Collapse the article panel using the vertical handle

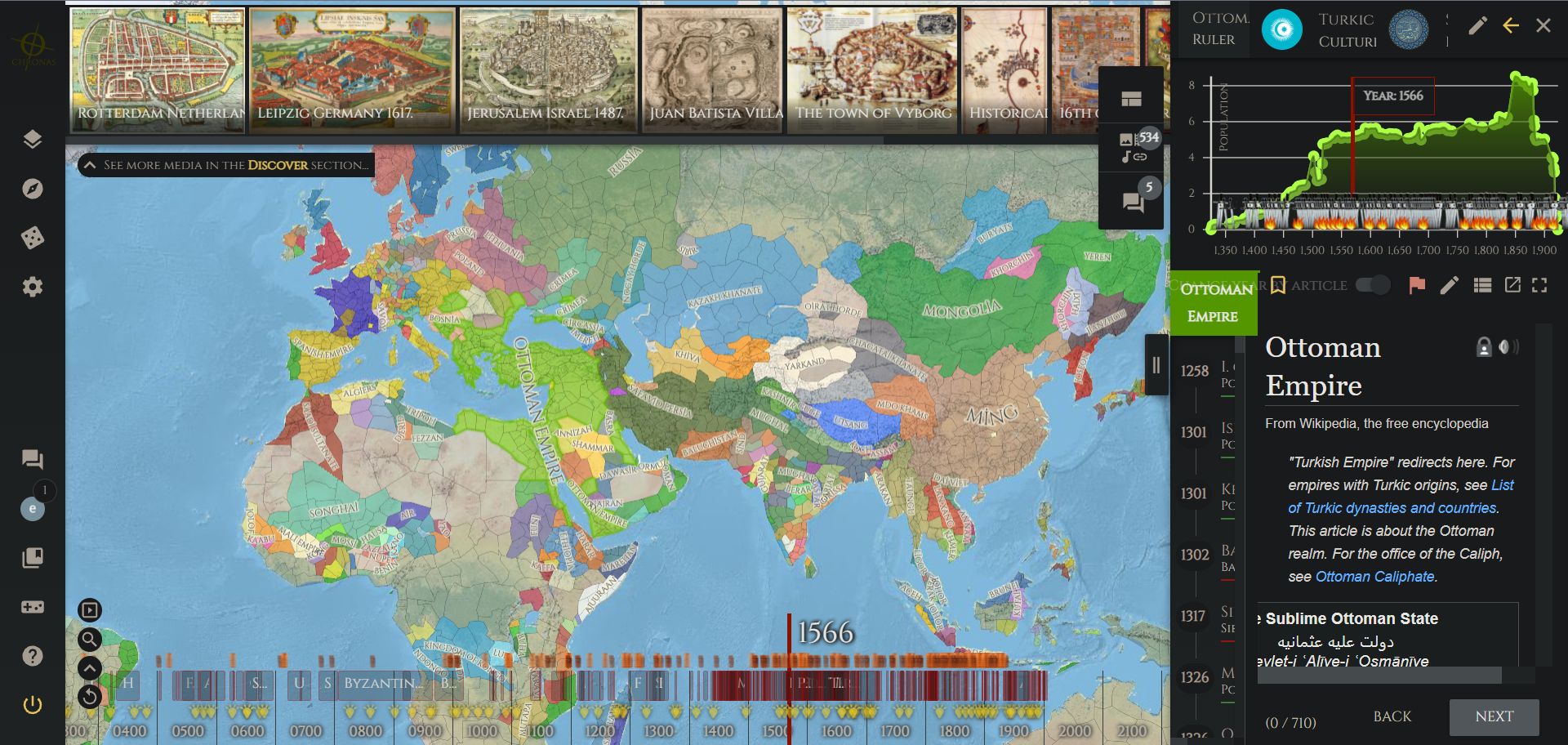[1156, 367]
